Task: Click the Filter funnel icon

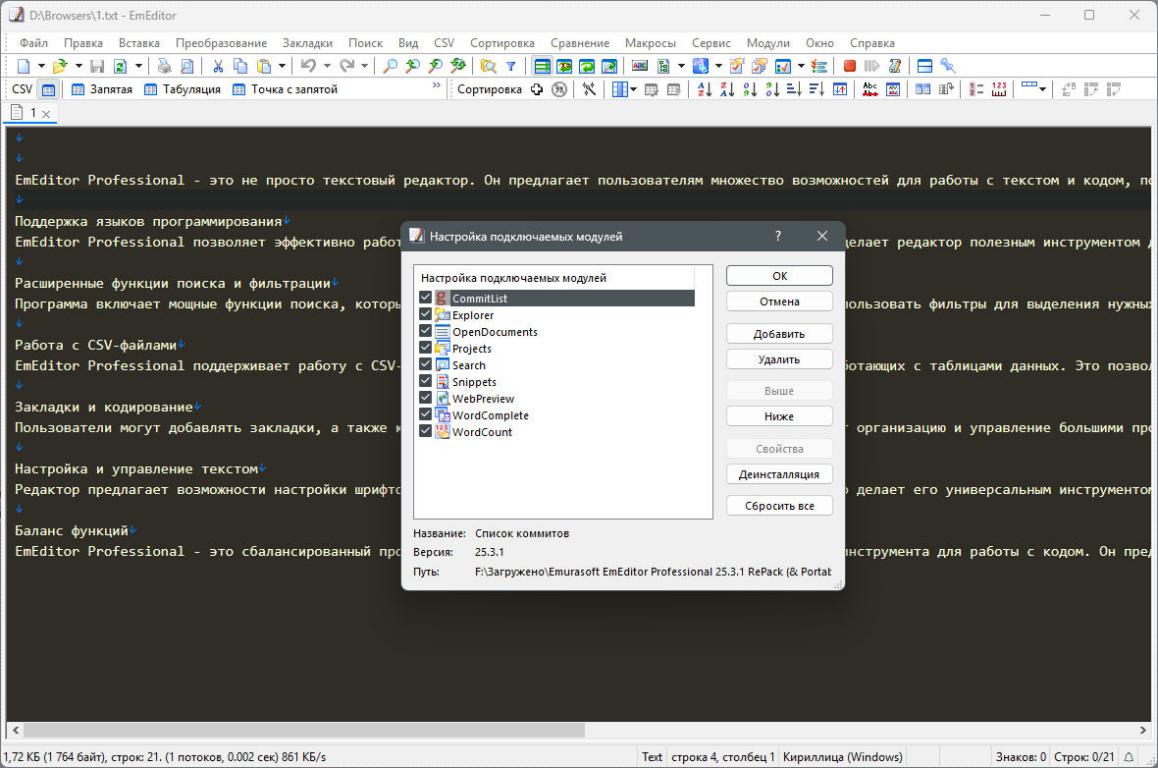Action: [x=510, y=66]
